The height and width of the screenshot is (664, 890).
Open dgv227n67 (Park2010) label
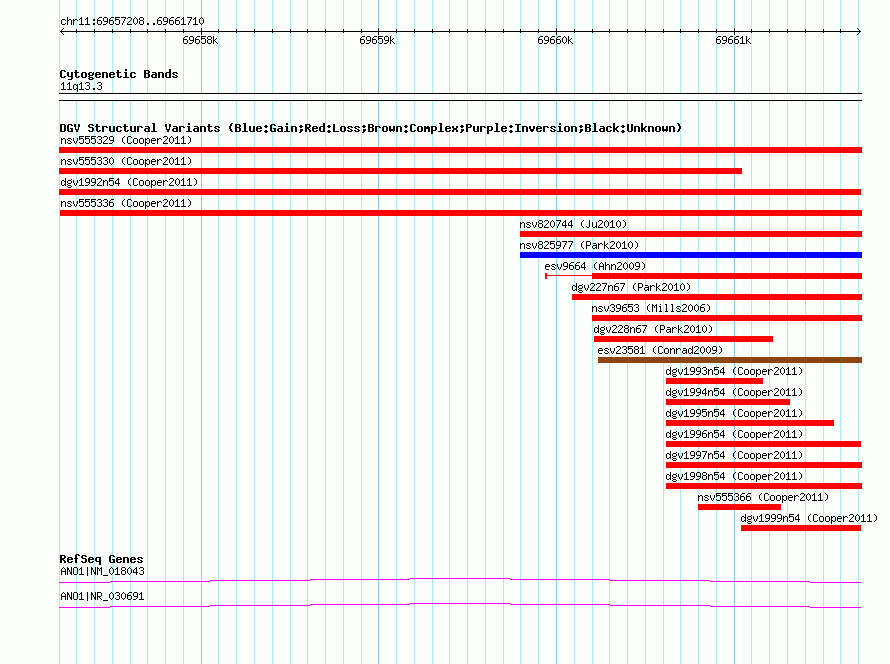click(x=631, y=287)
